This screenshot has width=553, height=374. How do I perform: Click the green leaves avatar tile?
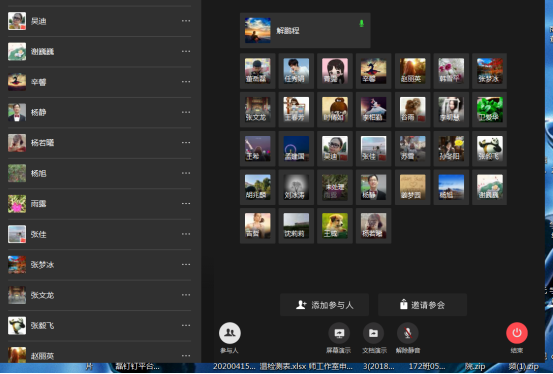[490, 109]
